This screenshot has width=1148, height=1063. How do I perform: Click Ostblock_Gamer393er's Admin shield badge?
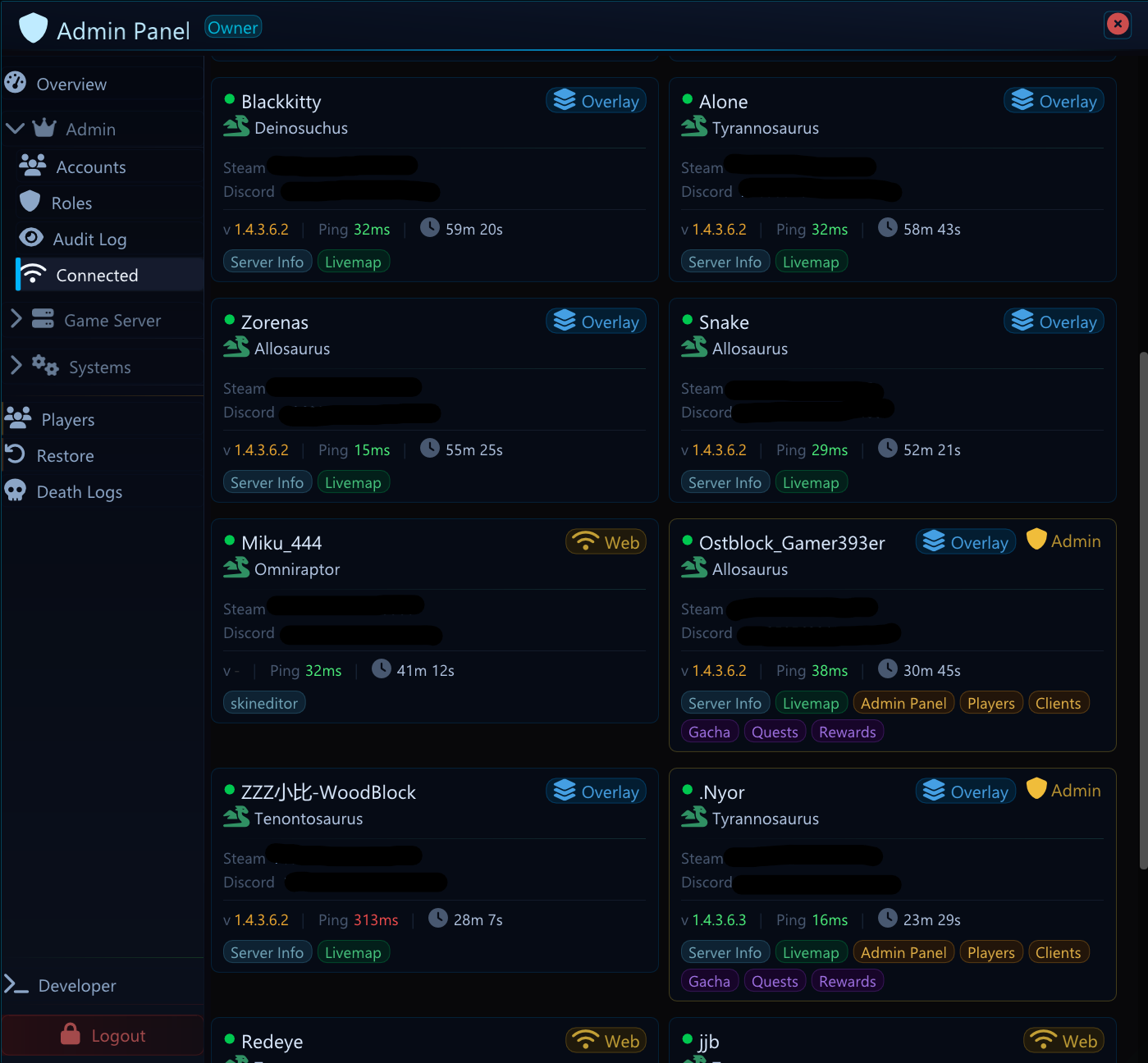click(x=1064, y=541)
